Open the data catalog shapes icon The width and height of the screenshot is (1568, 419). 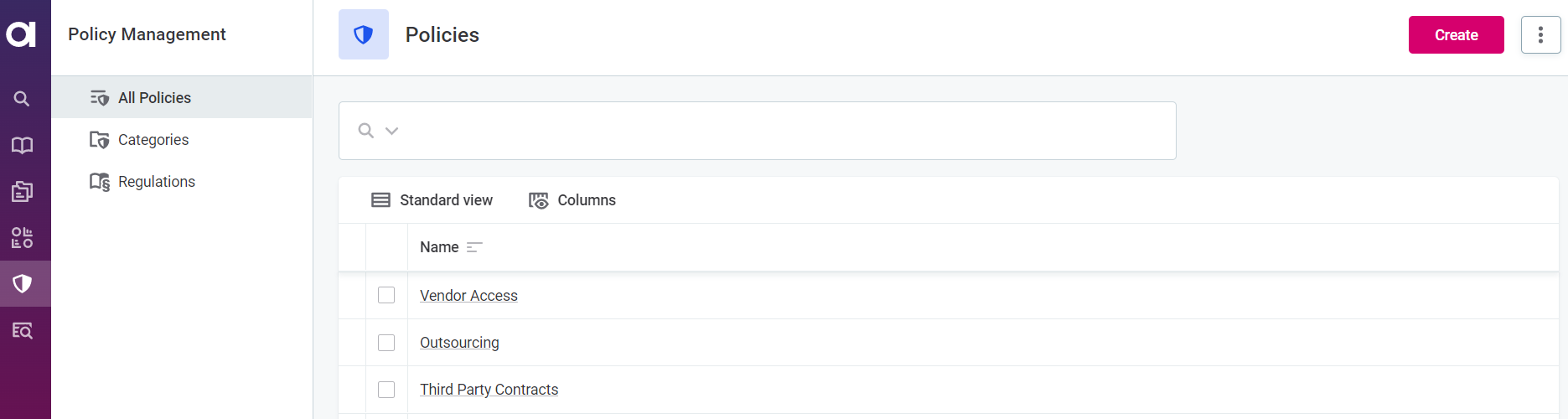point(22,237)
